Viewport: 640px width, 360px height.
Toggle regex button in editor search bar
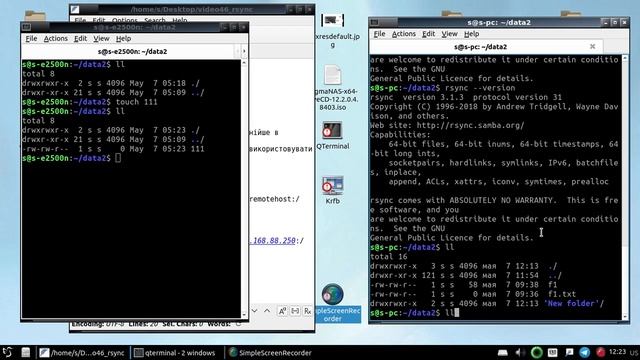pos(308,311)
